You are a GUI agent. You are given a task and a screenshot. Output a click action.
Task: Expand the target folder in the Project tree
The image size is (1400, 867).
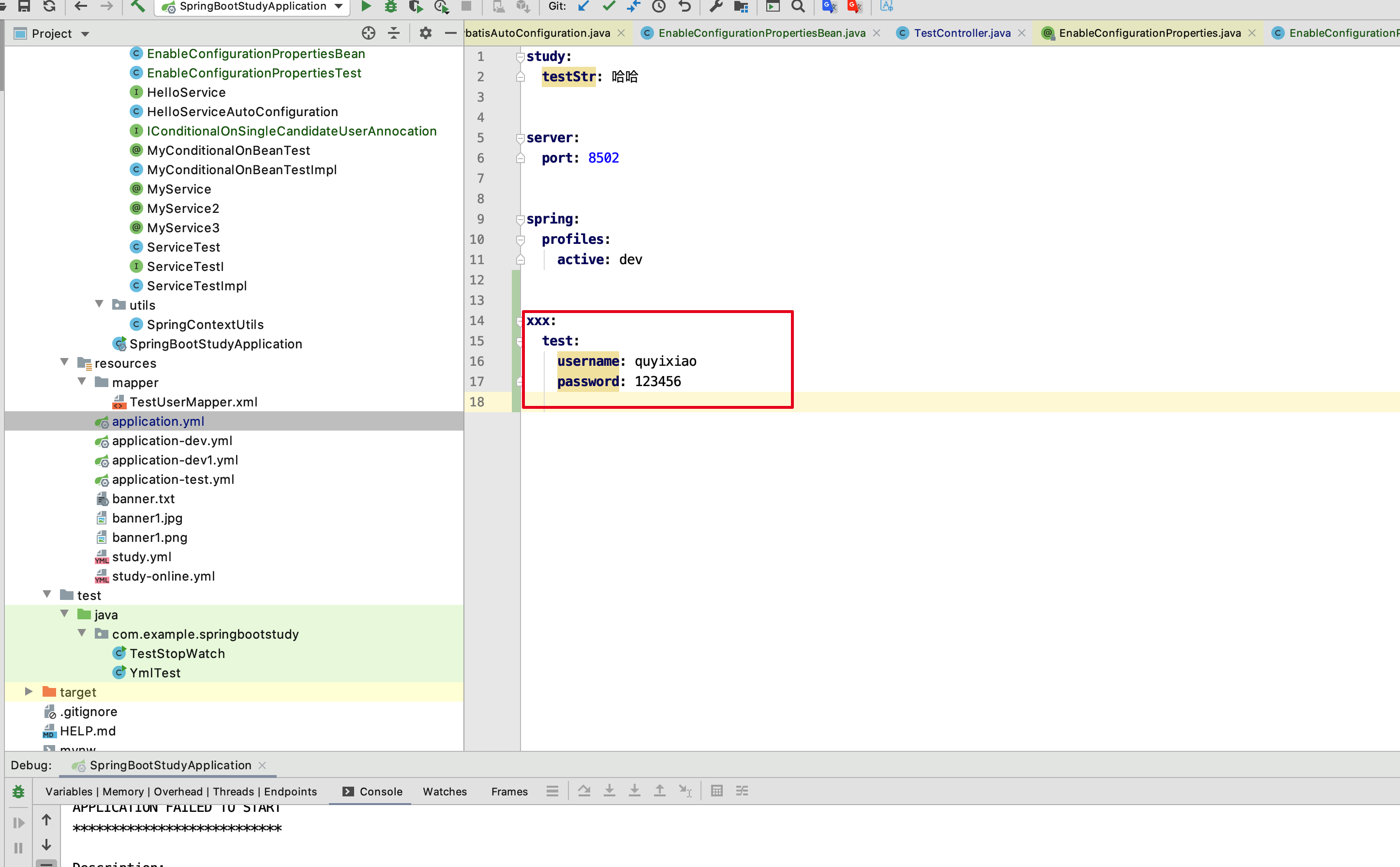tap(28, 691)
